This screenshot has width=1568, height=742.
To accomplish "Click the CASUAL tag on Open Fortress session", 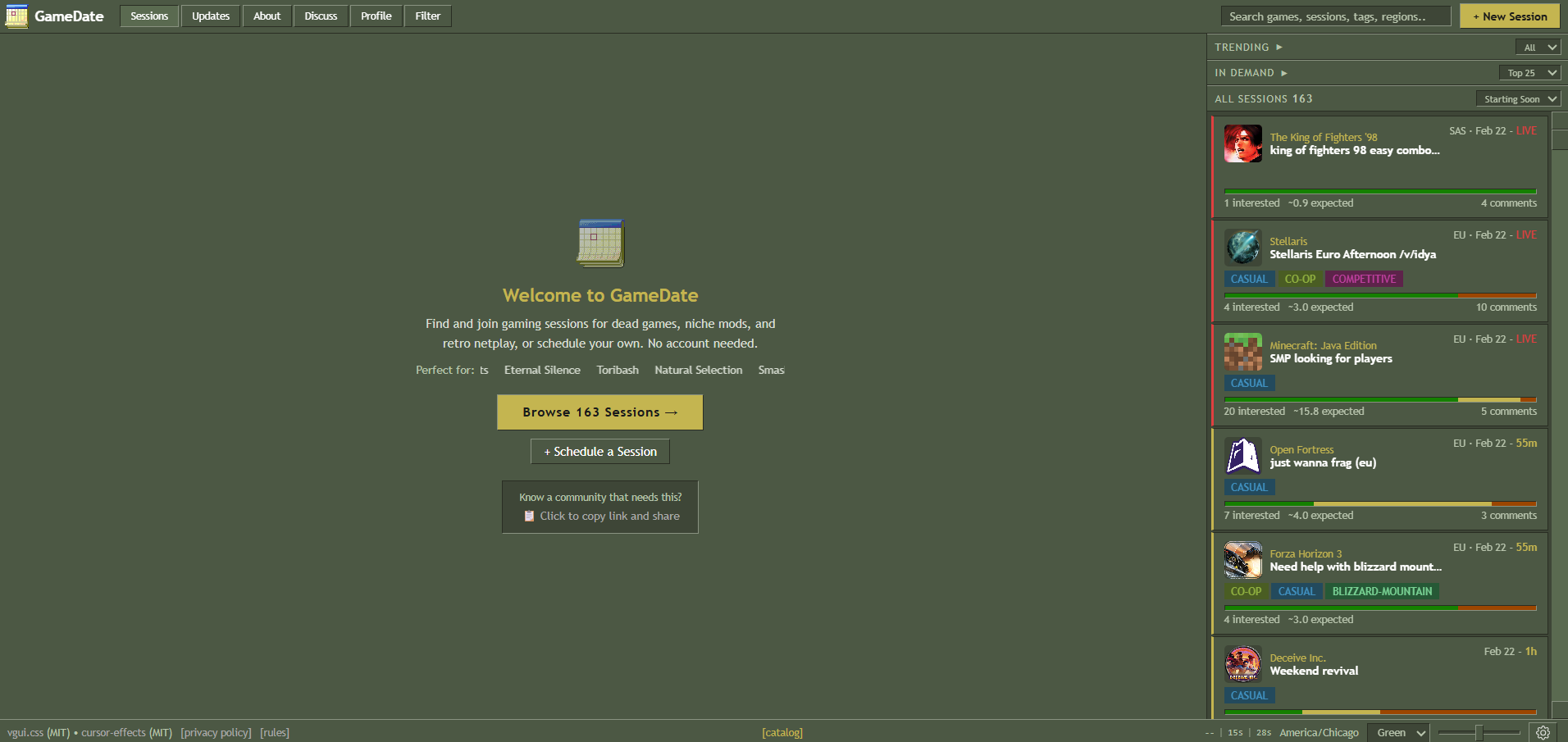I will pyautogui.click(x=1249, y=488).
